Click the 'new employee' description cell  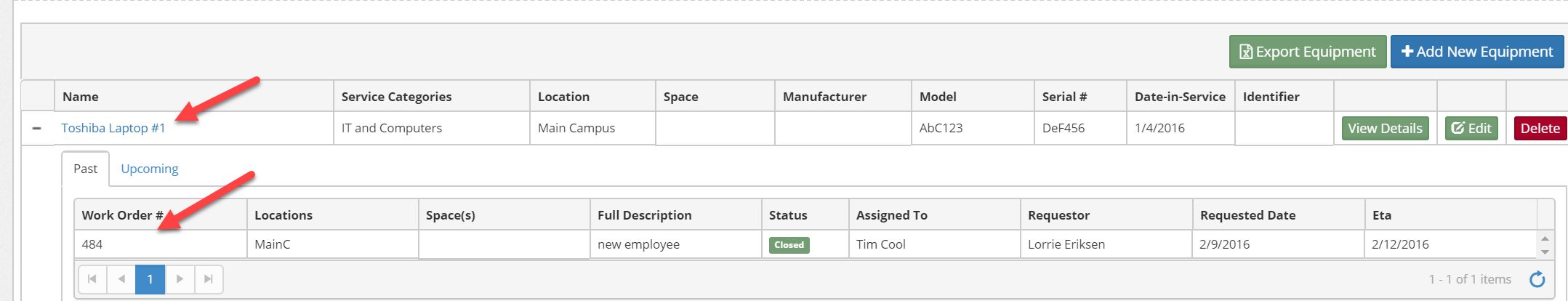[x=676, y=244]
